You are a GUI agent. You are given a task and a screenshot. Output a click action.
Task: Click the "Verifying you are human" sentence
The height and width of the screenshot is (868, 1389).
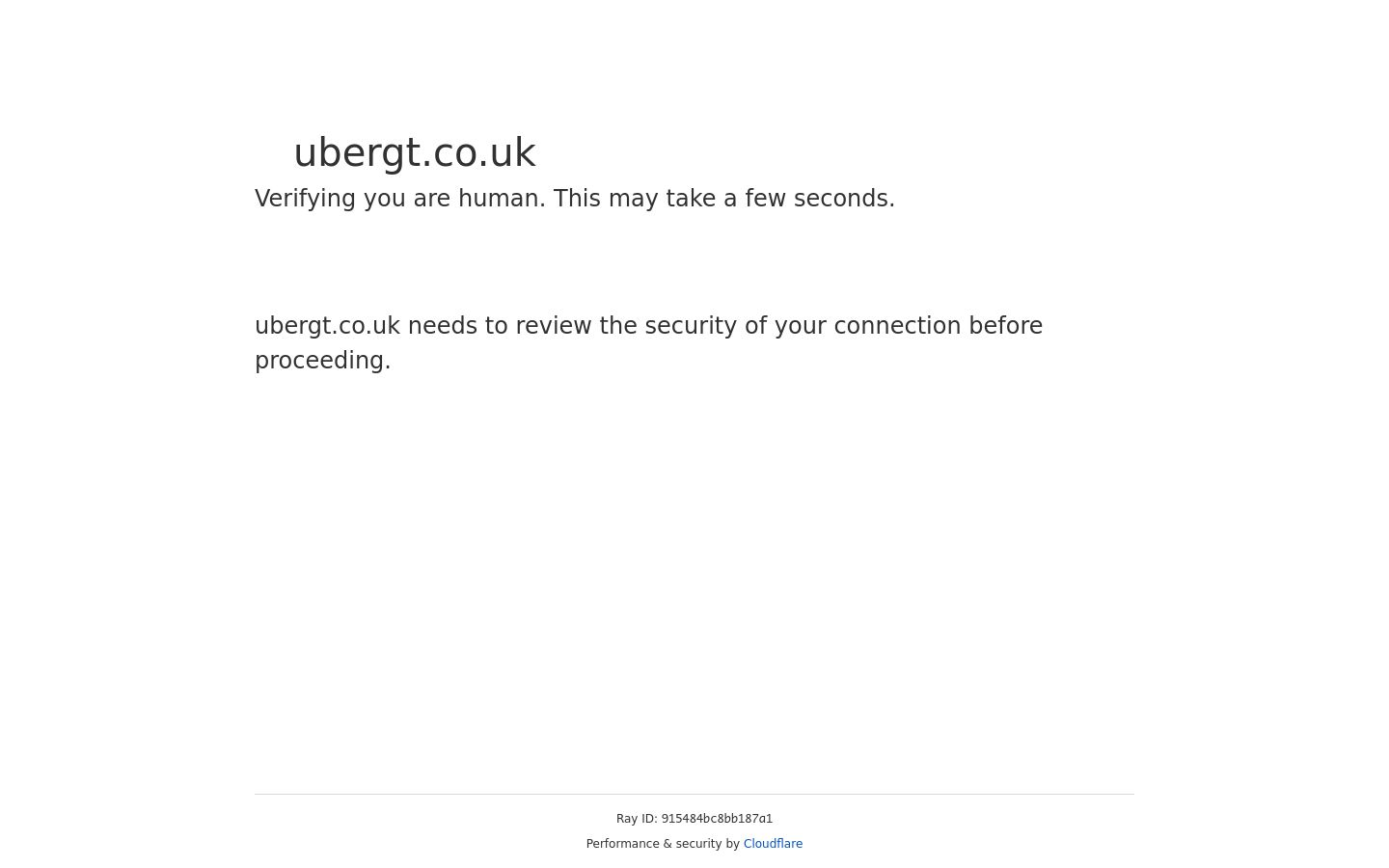(400, 199)
